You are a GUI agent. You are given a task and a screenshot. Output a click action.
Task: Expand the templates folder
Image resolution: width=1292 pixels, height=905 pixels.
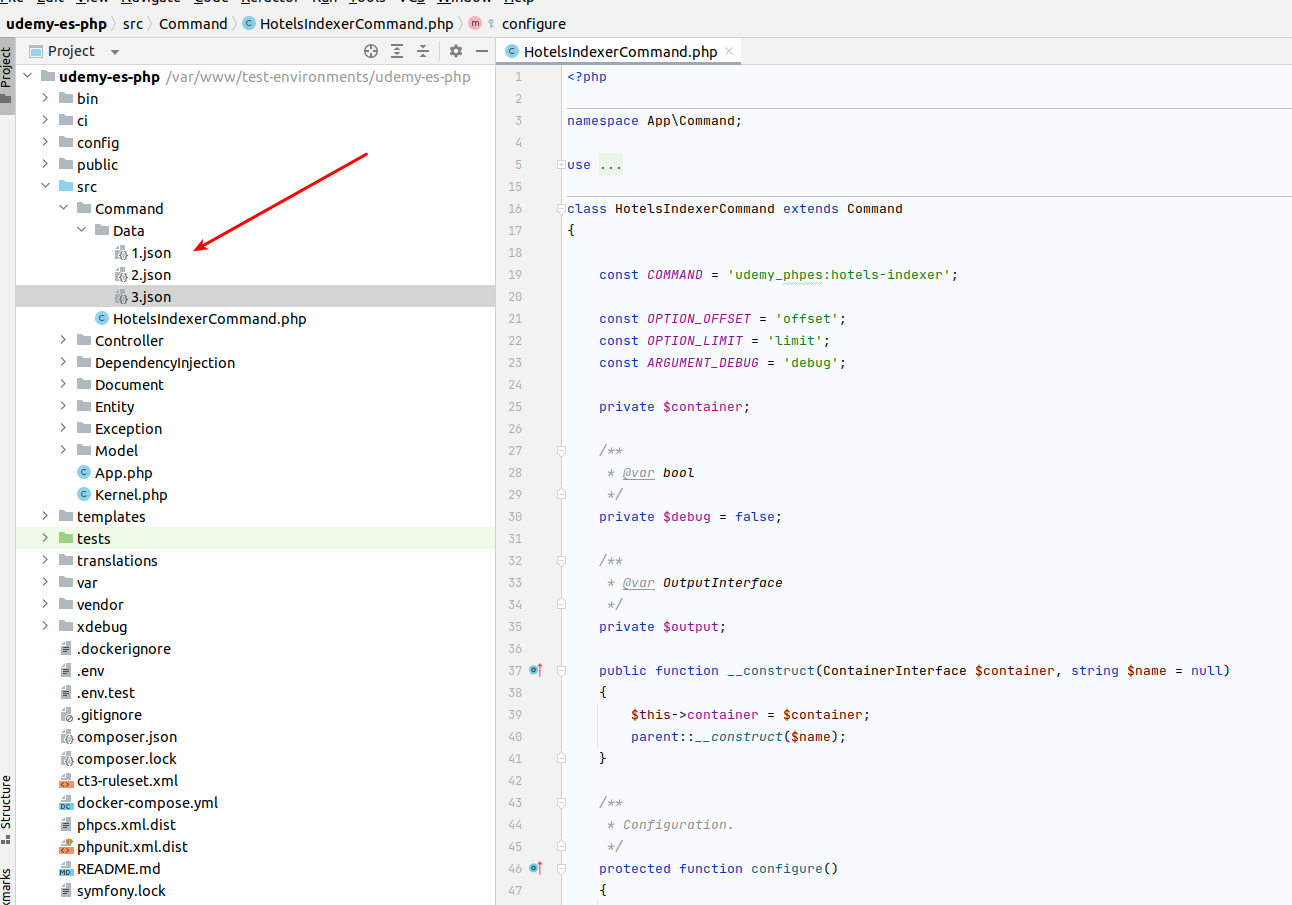pos(46,516)
